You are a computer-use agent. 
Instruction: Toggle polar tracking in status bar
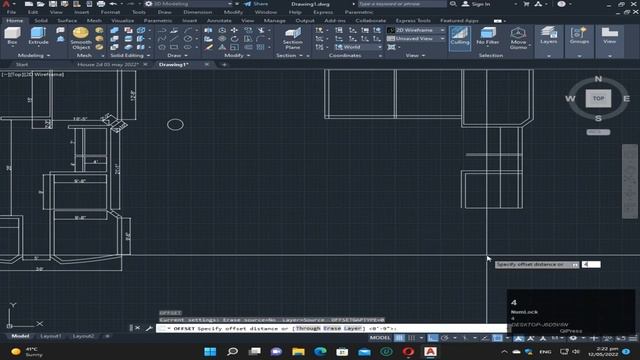[445, 338]
